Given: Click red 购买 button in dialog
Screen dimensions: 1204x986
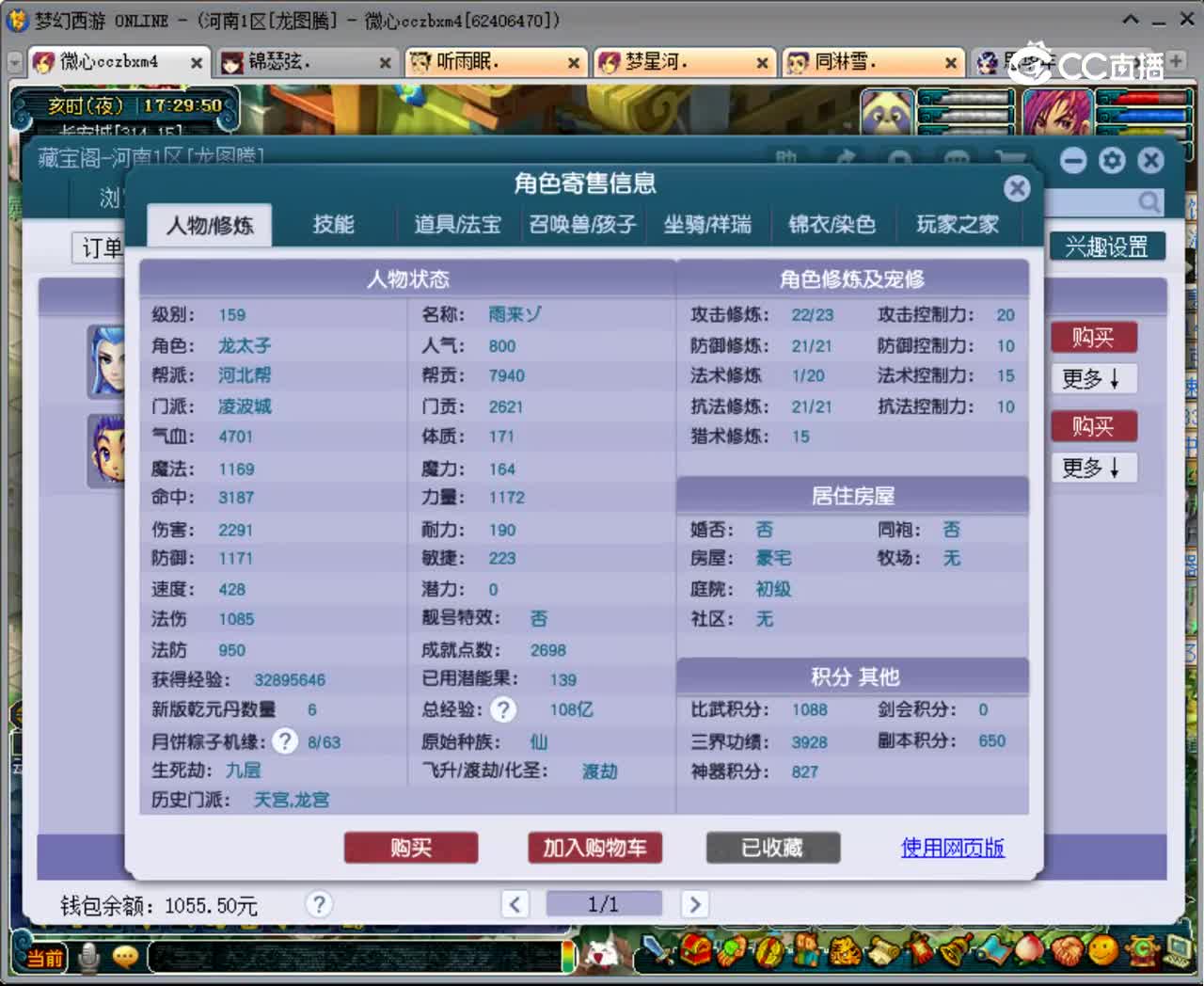Looking at the screenshot, I should coord(411,848).
